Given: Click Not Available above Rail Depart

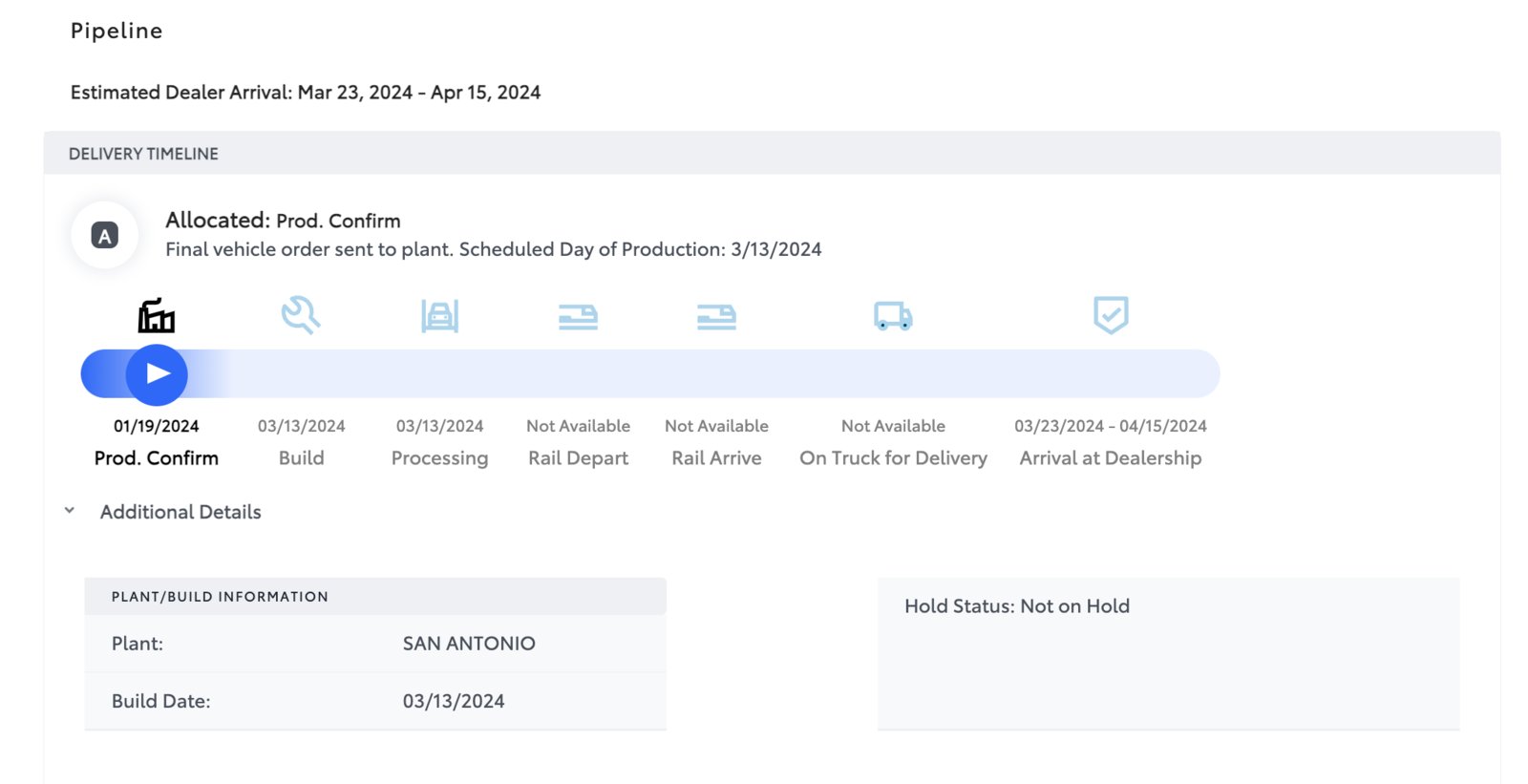Looking at the screenshot, I should pyautogui.click(x=578, y=426).
